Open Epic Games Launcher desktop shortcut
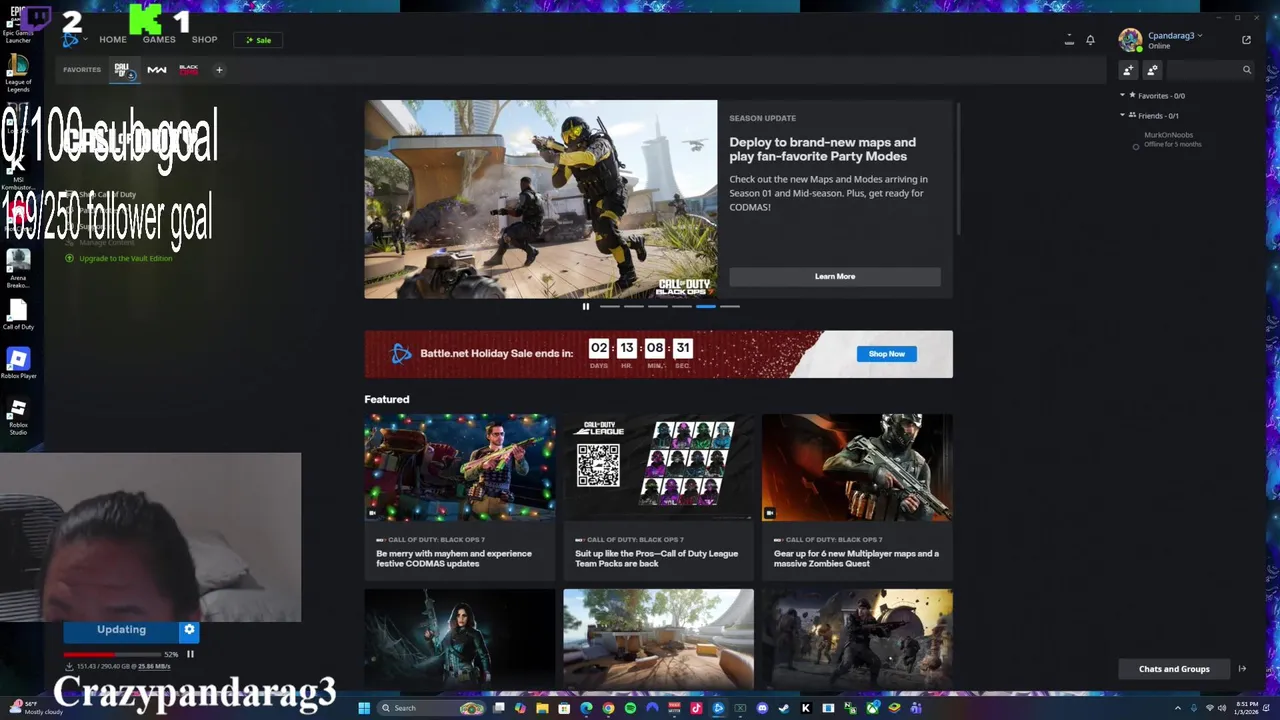The image size is (1280, 720). point(18,25)
